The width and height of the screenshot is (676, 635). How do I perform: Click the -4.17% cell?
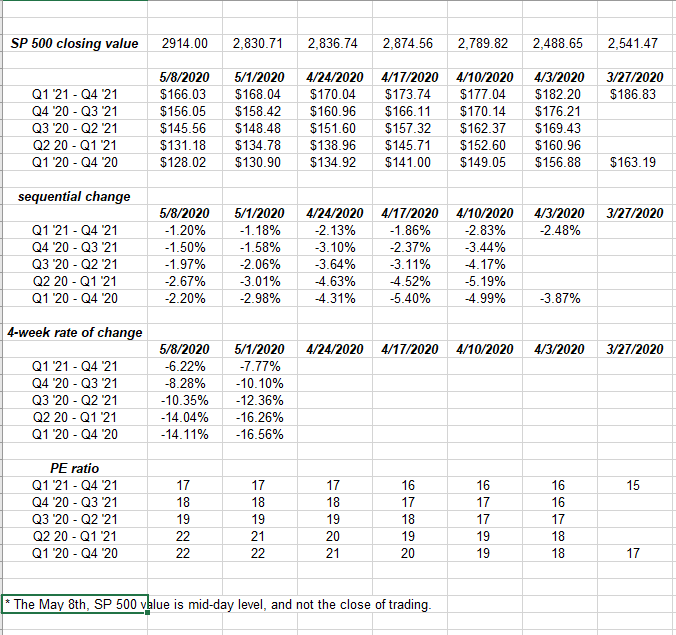(x=485, y=265)
